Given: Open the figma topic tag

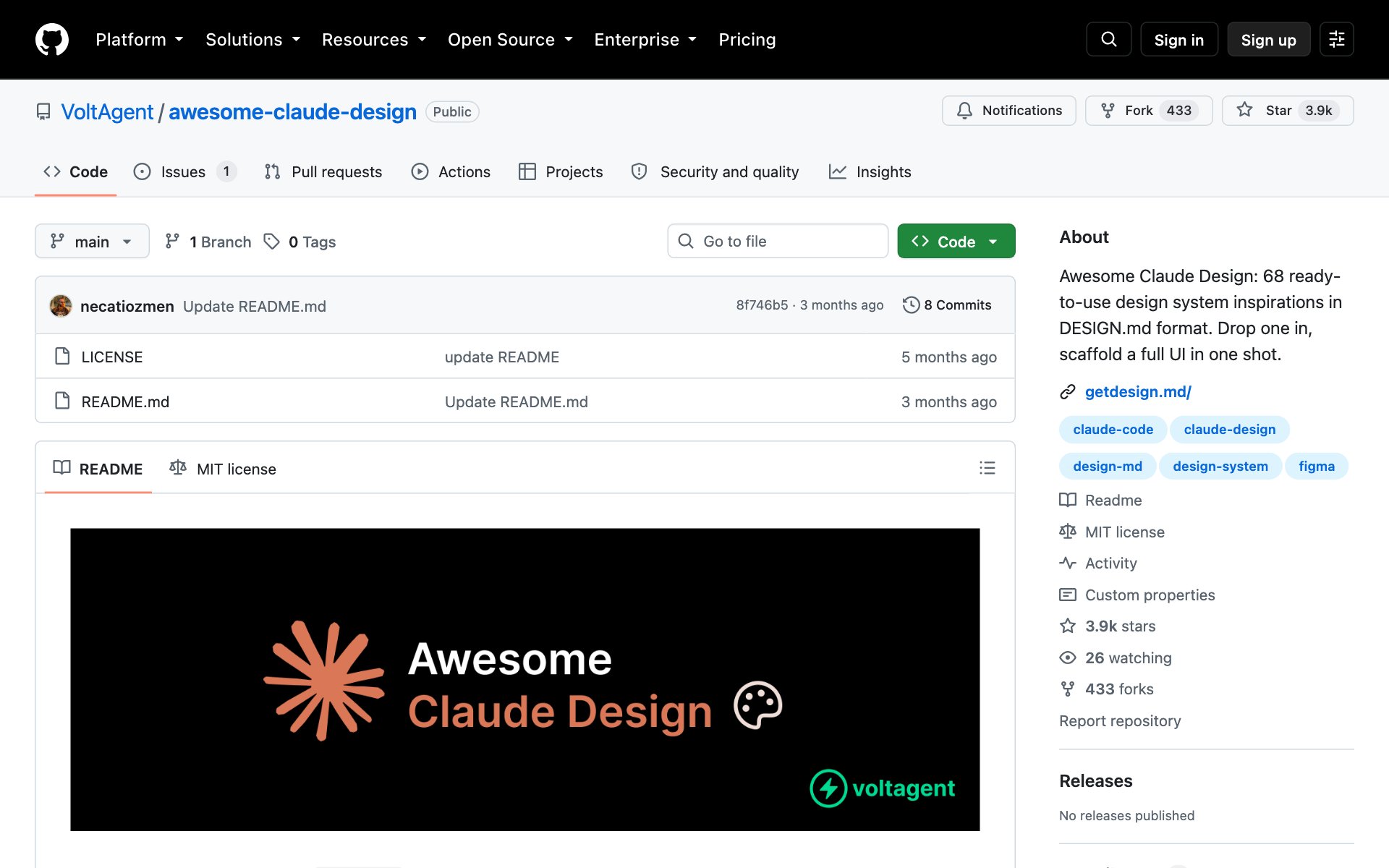Looking at the screenshot, I should 1316,466.
